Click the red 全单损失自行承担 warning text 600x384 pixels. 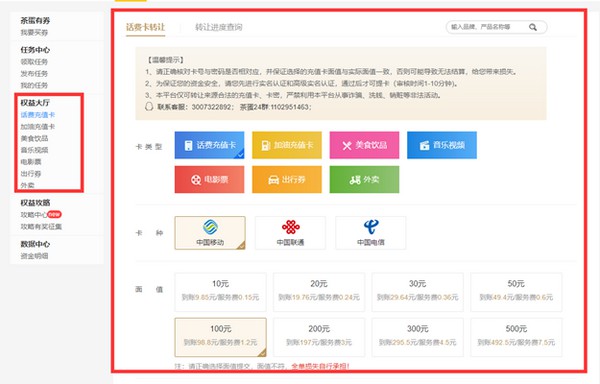(320, 366)
